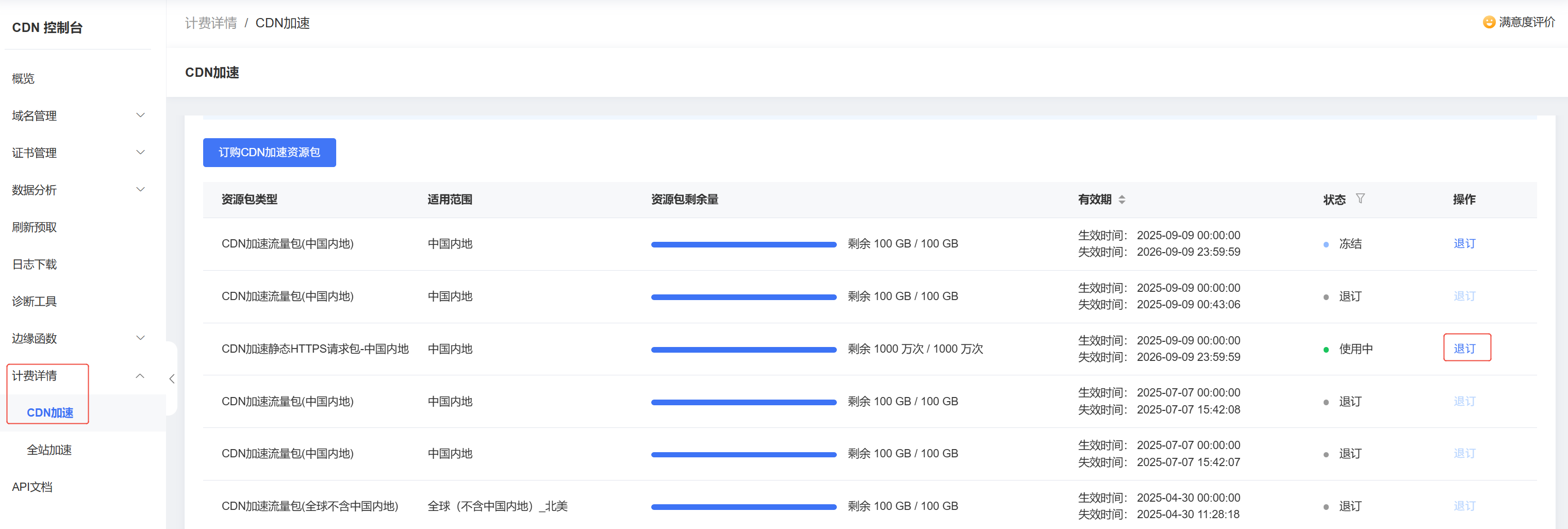Click 订购CDN加速资源包 button
This screenshot has width=1568, height=529.
(x=270, y=152)
